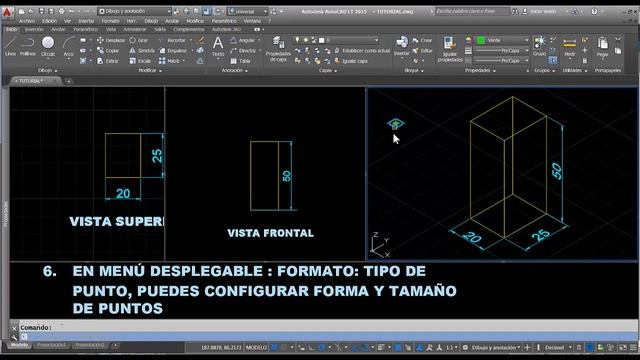Toggle the workspace lock icon in status bar
Screen dimensions: 640x360
click(579, 348)
